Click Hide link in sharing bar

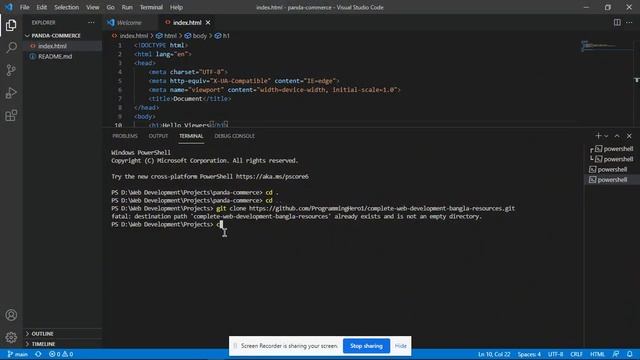pyautogui.click(x=400, y=346)
